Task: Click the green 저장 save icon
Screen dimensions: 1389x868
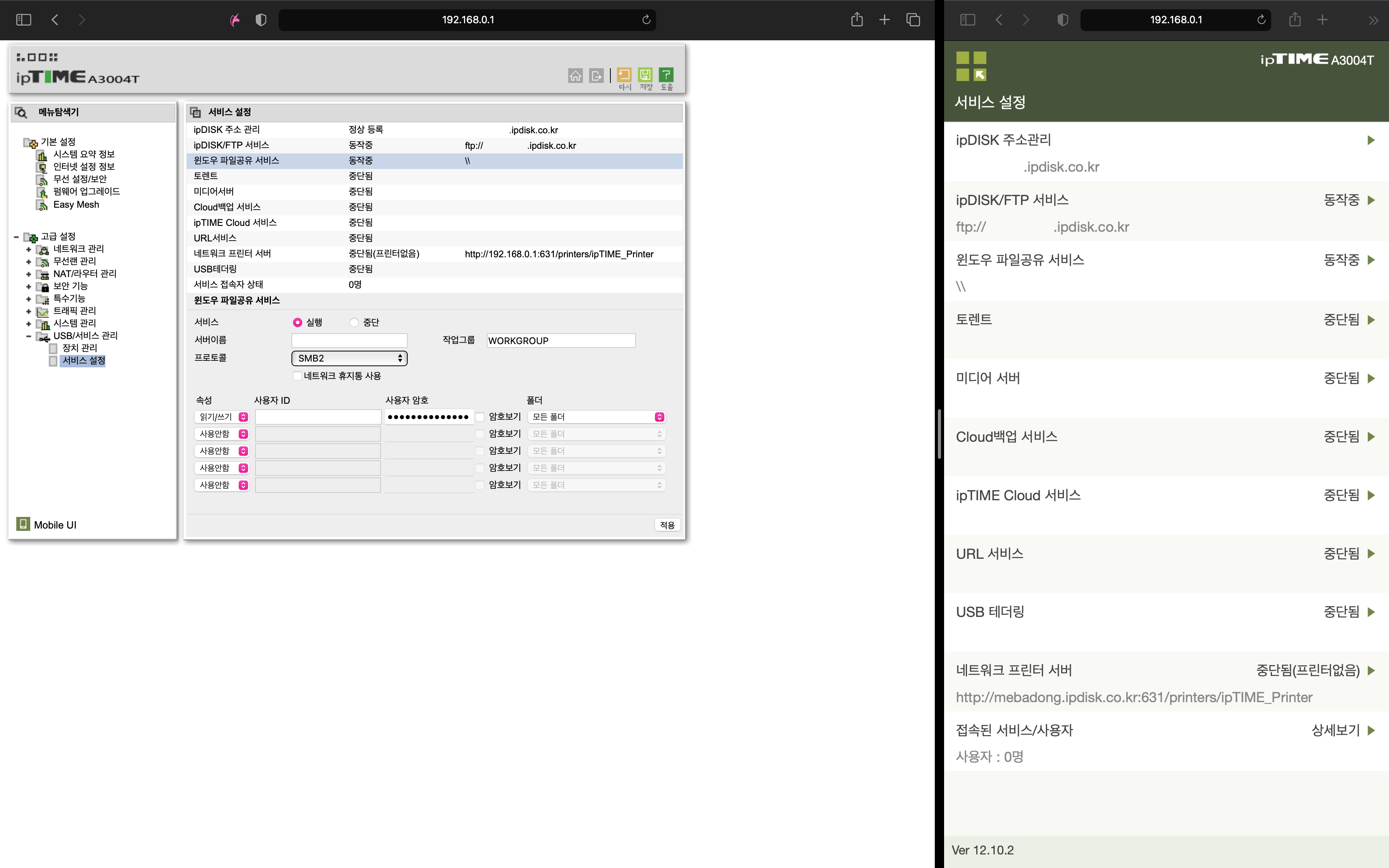Action: click(645, 75)
